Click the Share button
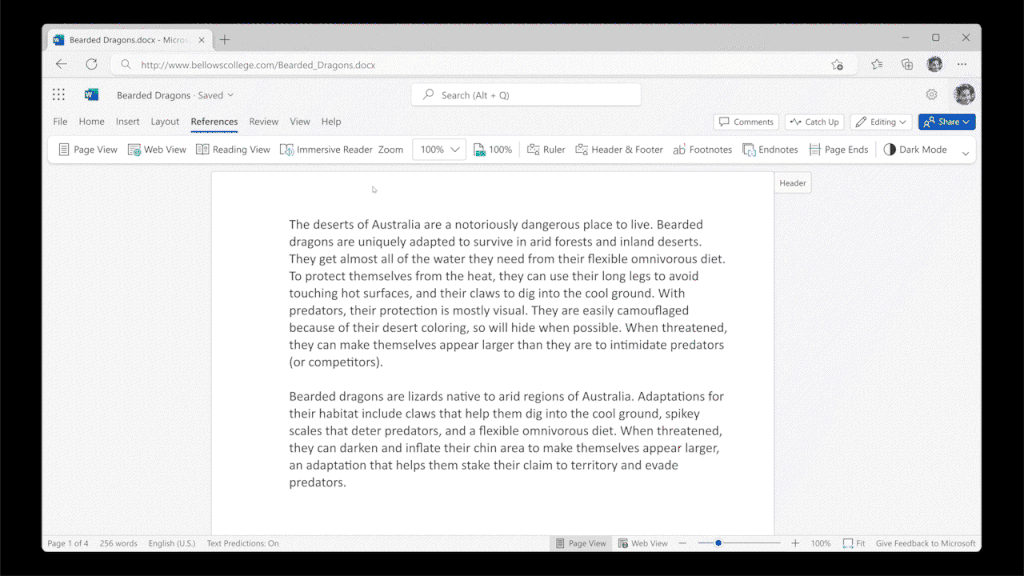This screenshot has width=1024, height=576. click(x=945, y=121)
